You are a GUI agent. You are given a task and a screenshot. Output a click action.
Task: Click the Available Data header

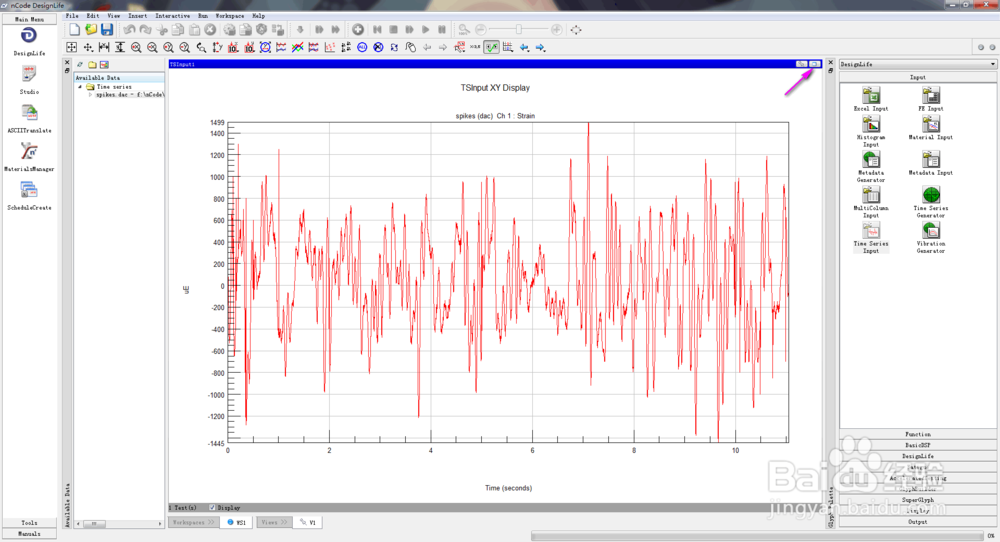click(x=119, y=78)
